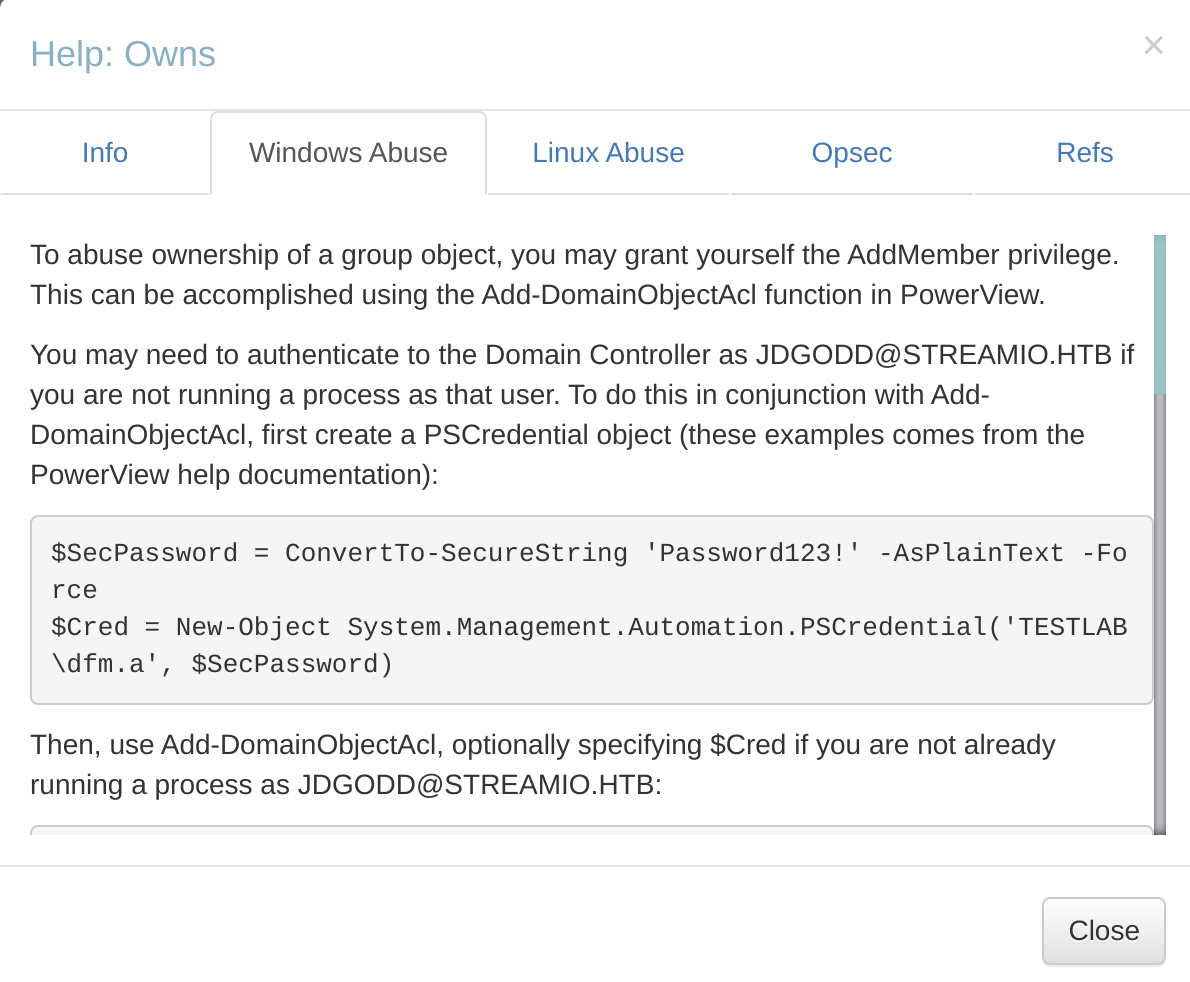Click the 'Then, use Add-DomainObjectAcl' paragraph
1190x982 pixels.
click(x=542, y=764)
